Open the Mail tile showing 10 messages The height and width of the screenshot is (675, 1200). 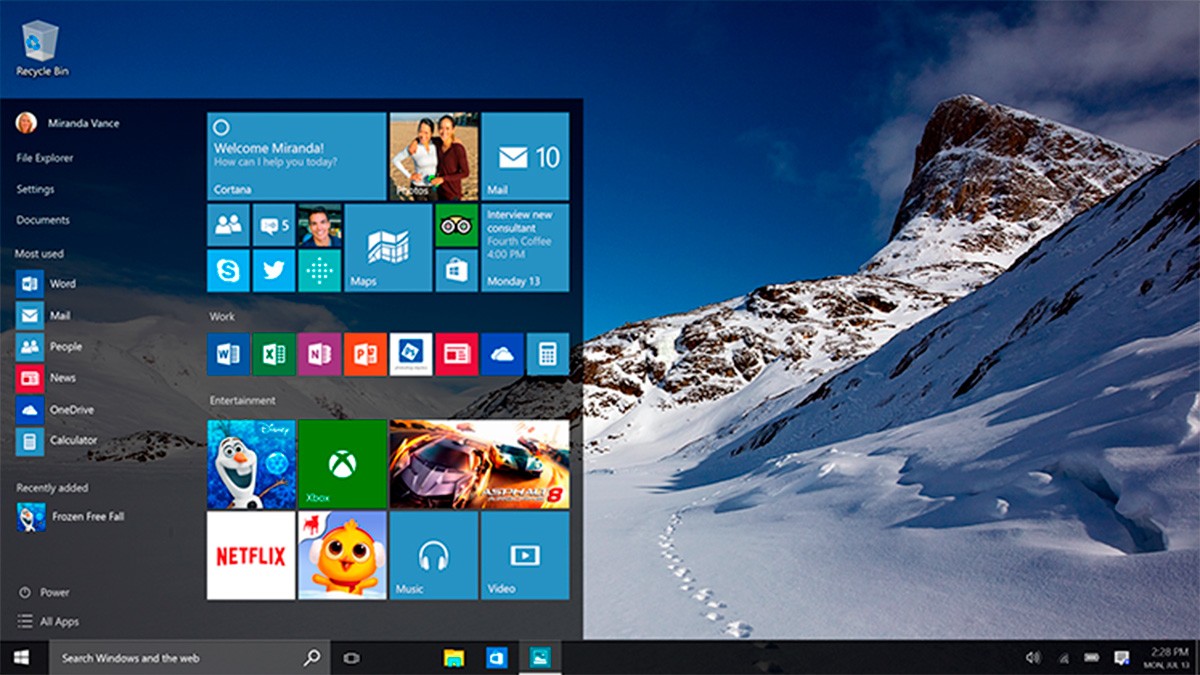point(527,155)
